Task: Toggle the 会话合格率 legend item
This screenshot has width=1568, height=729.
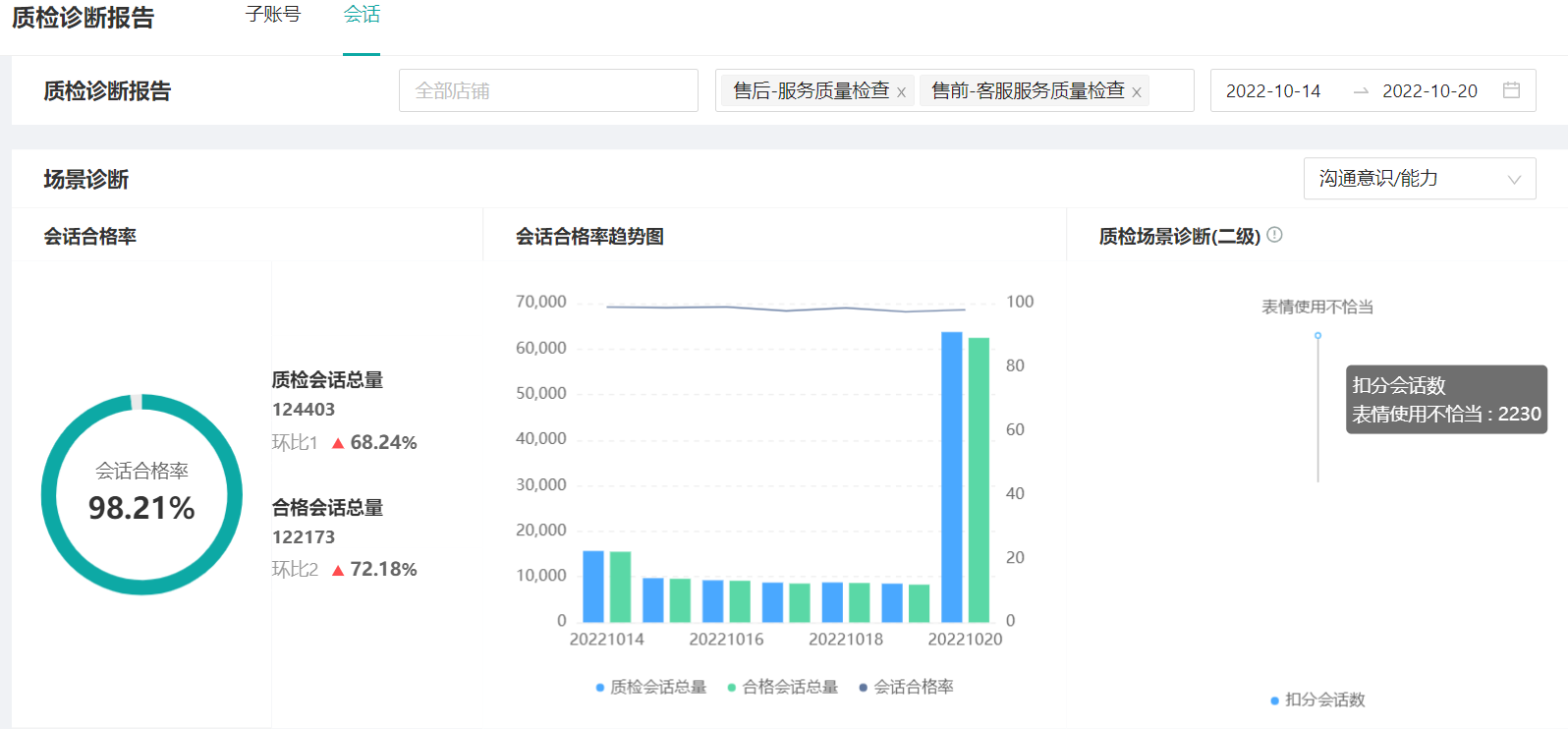Action: coord(906,687)
